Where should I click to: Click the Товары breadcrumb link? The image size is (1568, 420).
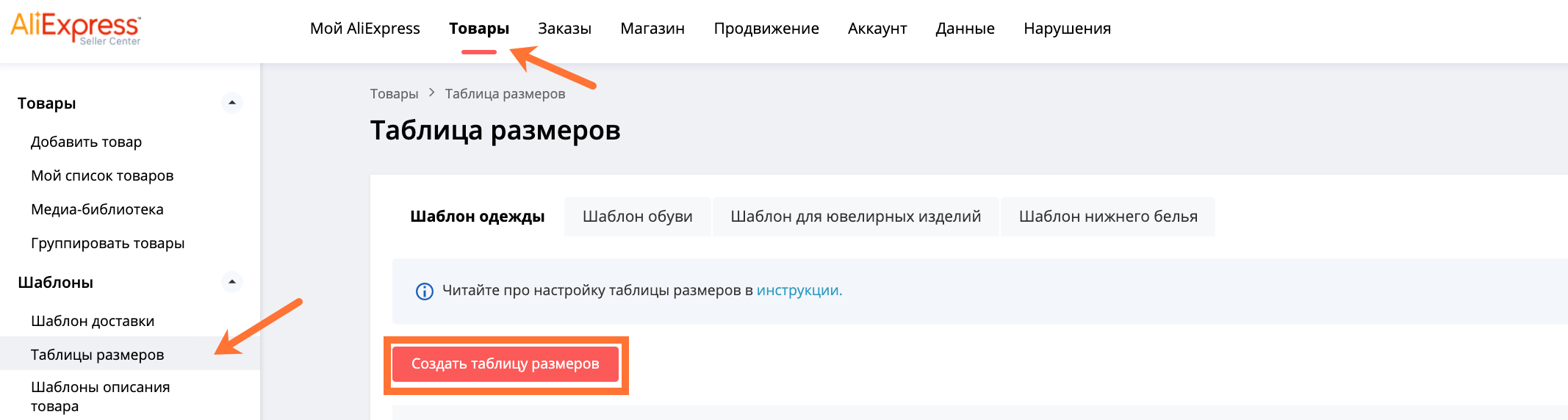pyautogui.click(x=394, y=94)
